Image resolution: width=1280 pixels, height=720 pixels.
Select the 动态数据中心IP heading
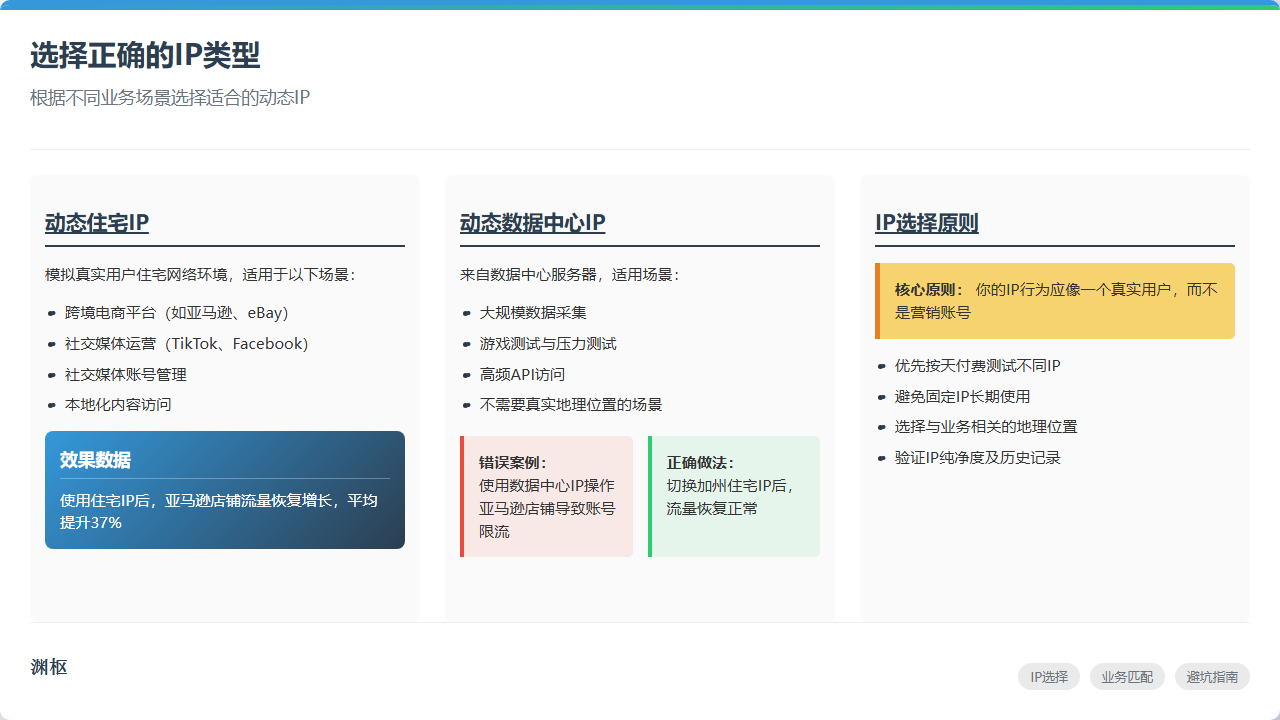tap(533, 223)
